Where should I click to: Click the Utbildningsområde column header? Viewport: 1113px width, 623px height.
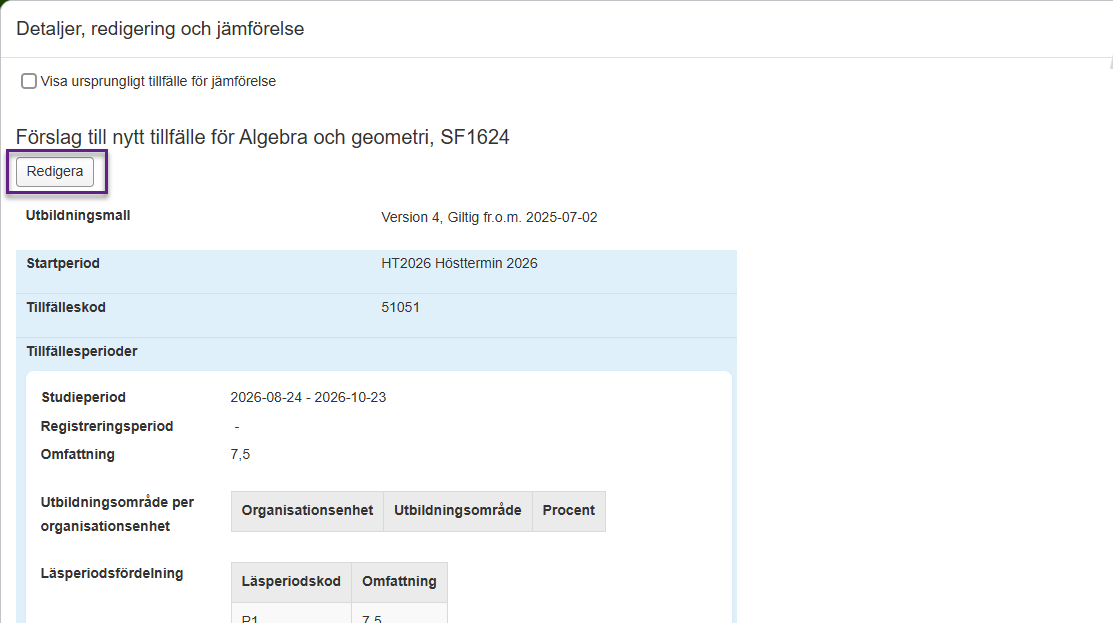(x=457, y=511)
